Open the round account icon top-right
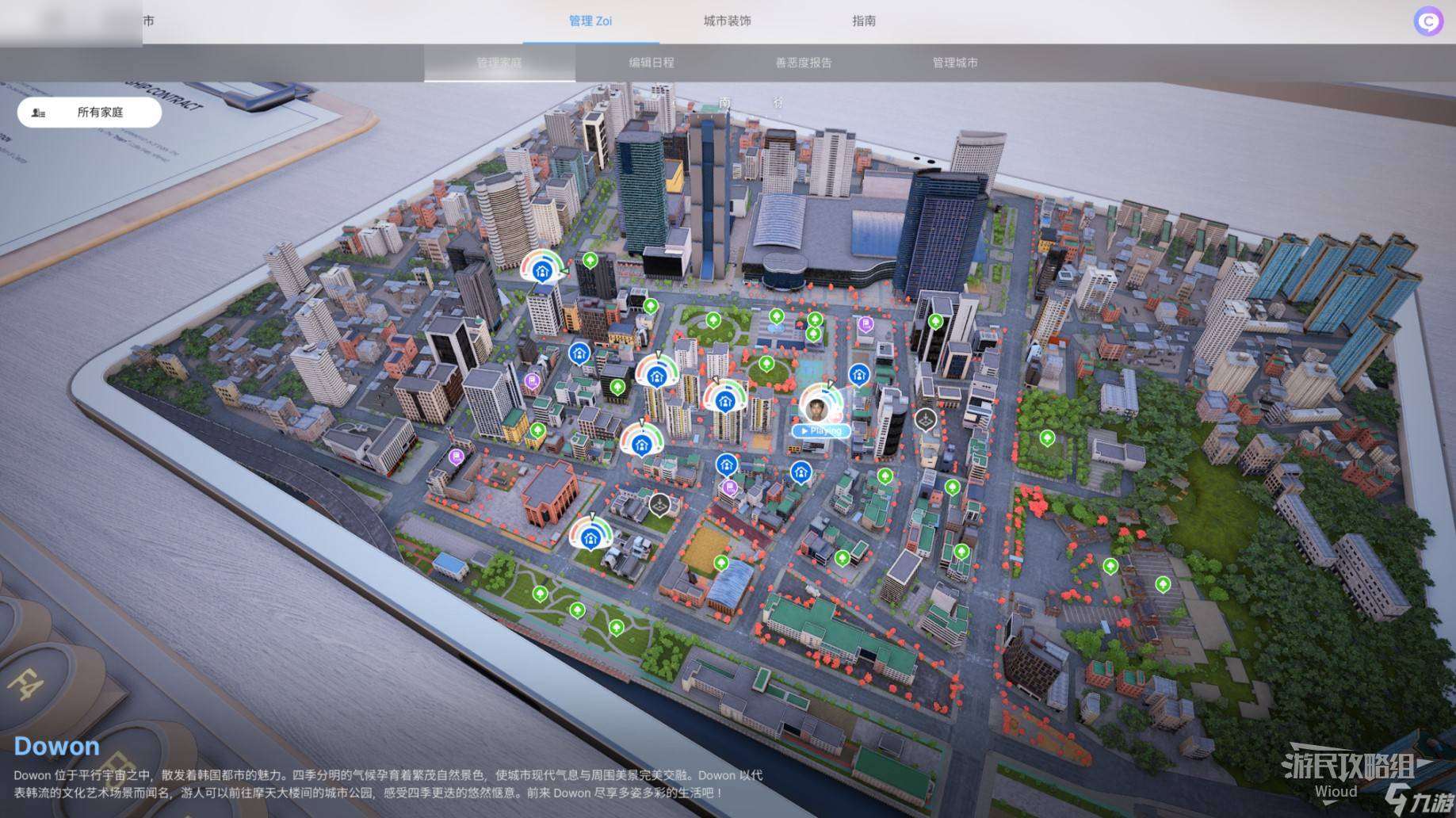The image size is (1456, 818). pos(1429,21)
